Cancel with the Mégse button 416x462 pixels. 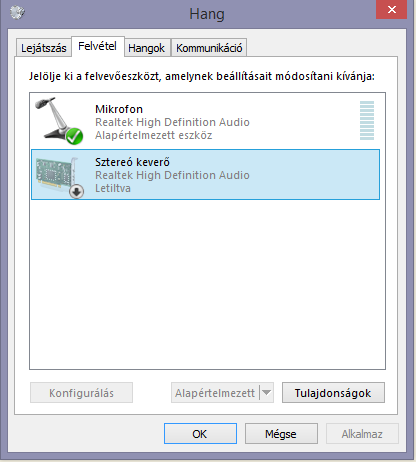281,434
